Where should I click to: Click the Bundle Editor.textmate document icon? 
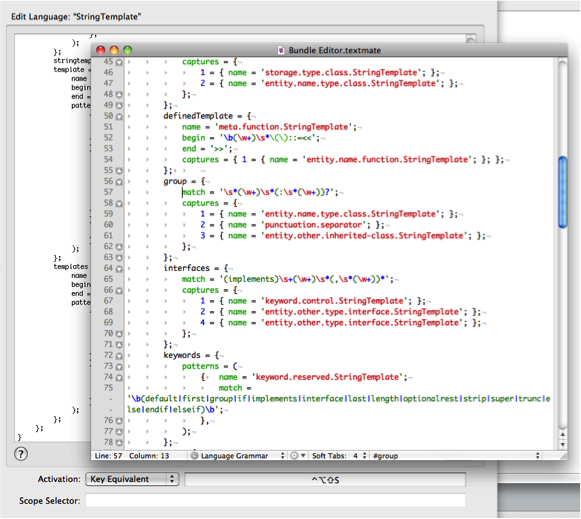click(281, 50)
